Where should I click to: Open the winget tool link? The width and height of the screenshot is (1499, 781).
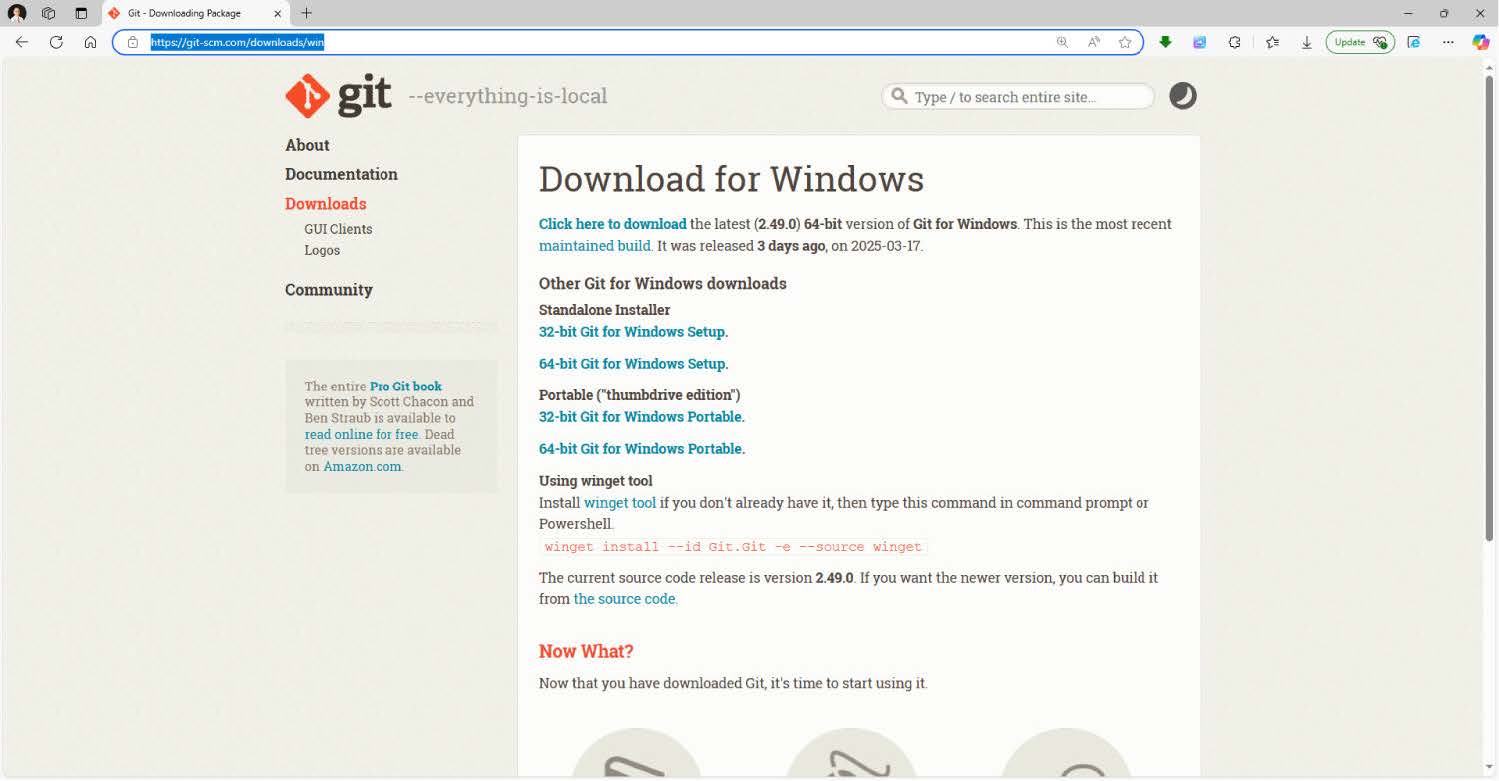(x=620, y=503)
